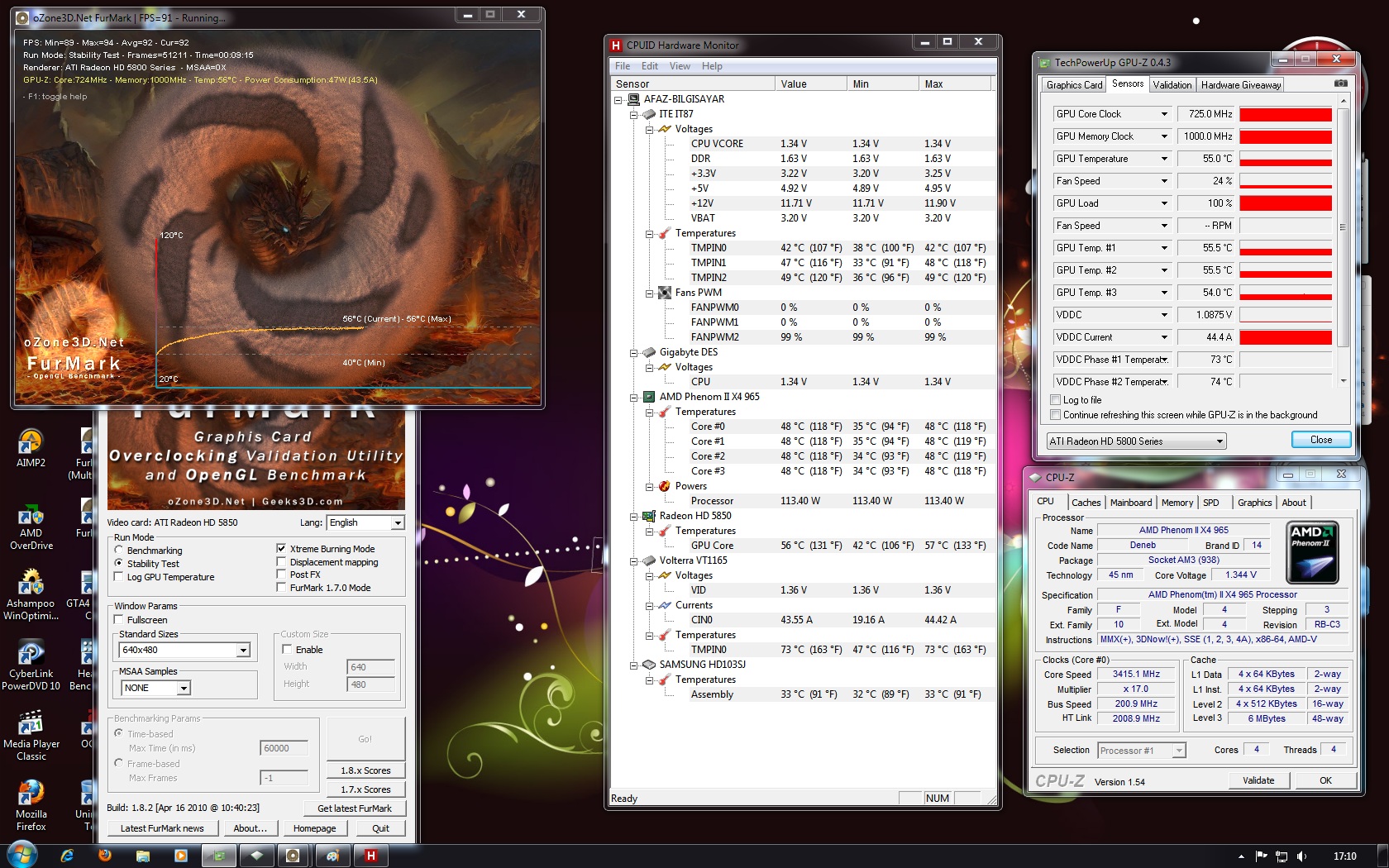1389x868 pixels.
Task: Enable GPU-Z Log to file checkbox
Action: click(x=1055, y=400)
